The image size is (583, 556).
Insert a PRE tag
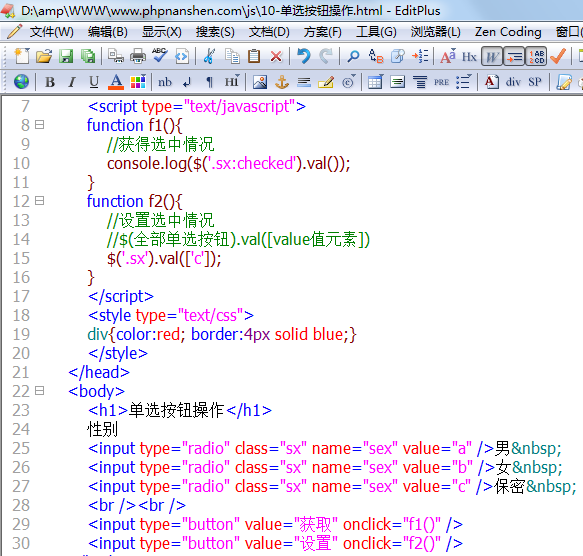click(441, 82)
